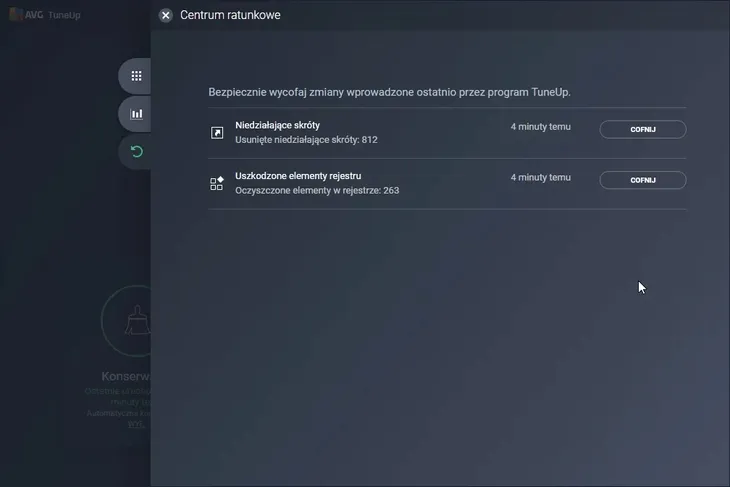Screen dimensions: 730x487
Task: Undo Uszkodzone elementy rejestru with COFNIJ
Action: pos(642,180)
